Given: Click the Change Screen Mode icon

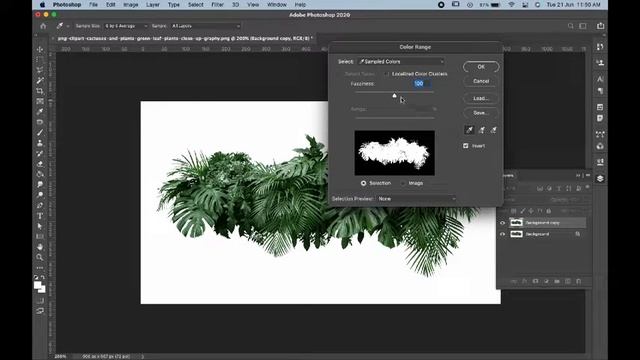Looking at the screenshot, I should coord(40,311).
